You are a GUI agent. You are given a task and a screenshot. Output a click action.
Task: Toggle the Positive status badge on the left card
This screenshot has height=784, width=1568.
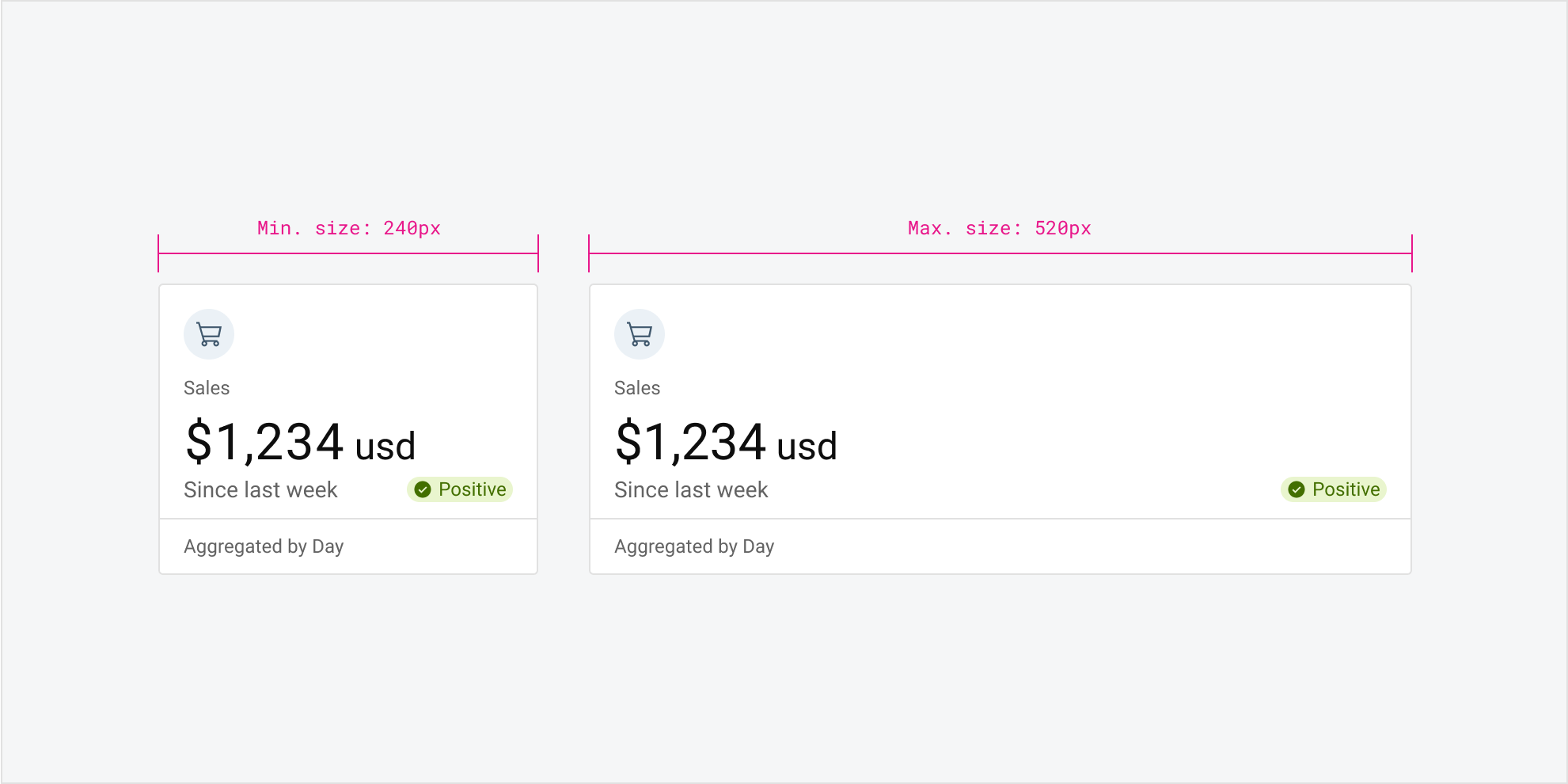click(x=459, y=489)
